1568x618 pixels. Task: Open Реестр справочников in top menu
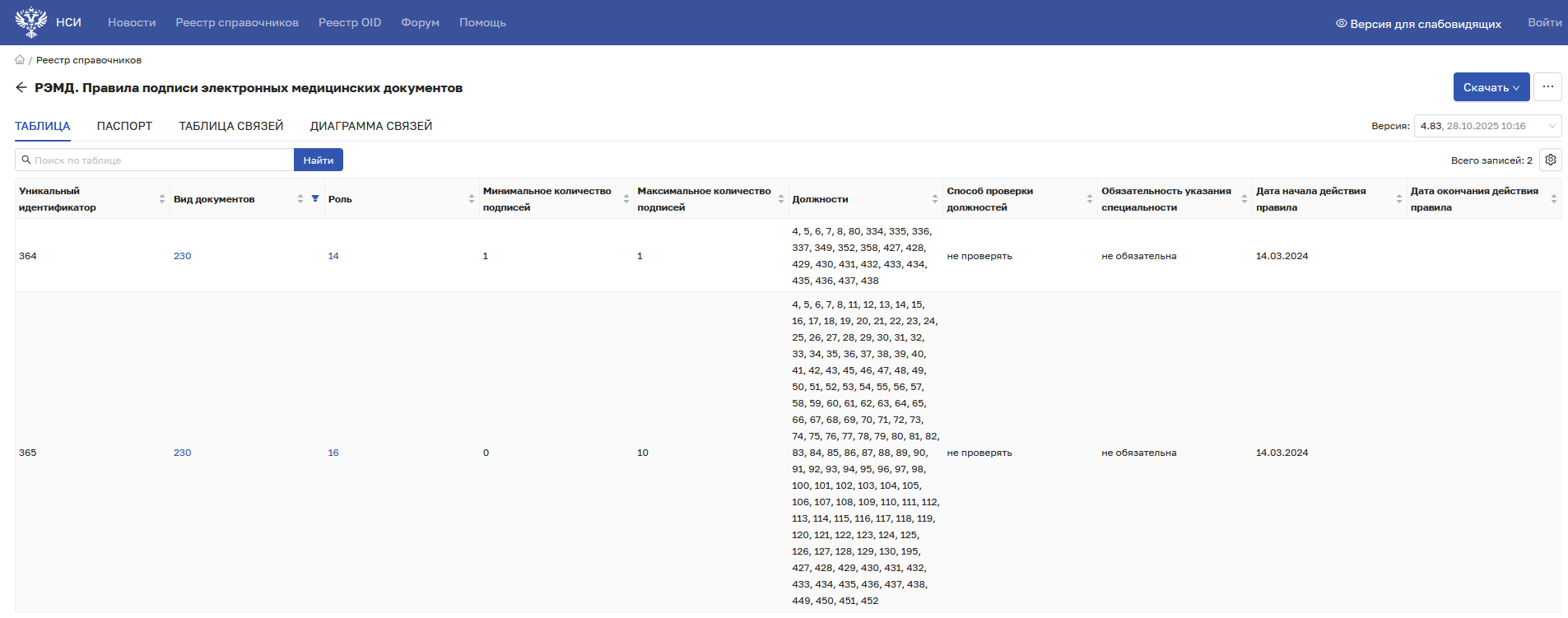click(237, 23)
